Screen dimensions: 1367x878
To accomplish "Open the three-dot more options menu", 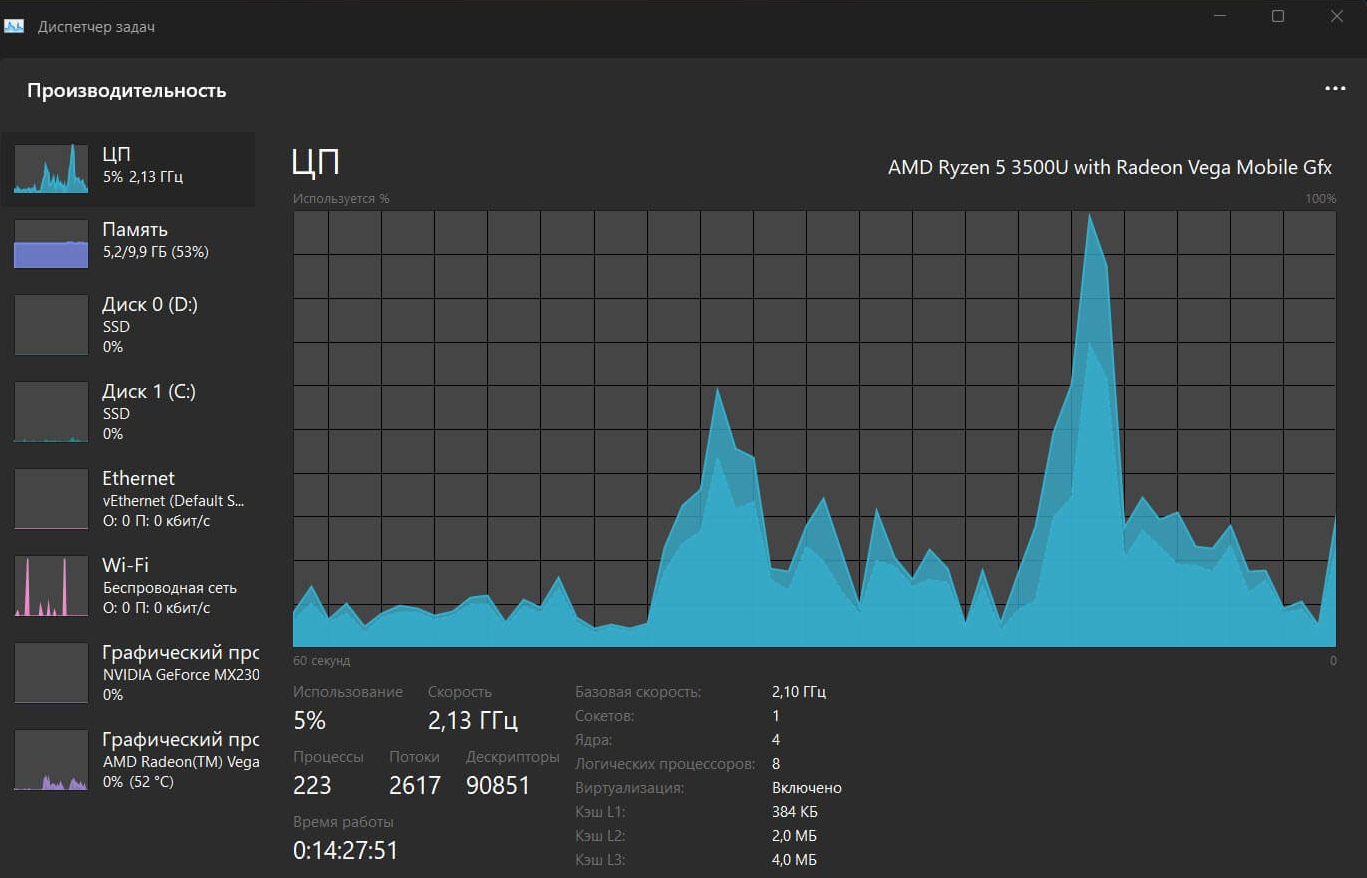I will [x=1335, y=89].
